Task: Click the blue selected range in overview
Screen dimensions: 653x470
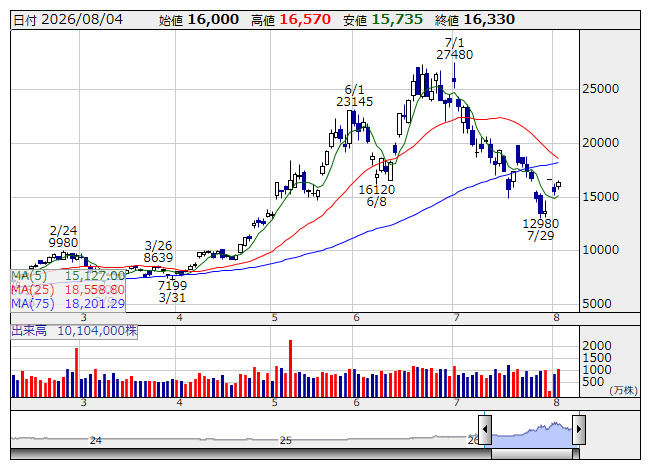Action: click(532, 434)
